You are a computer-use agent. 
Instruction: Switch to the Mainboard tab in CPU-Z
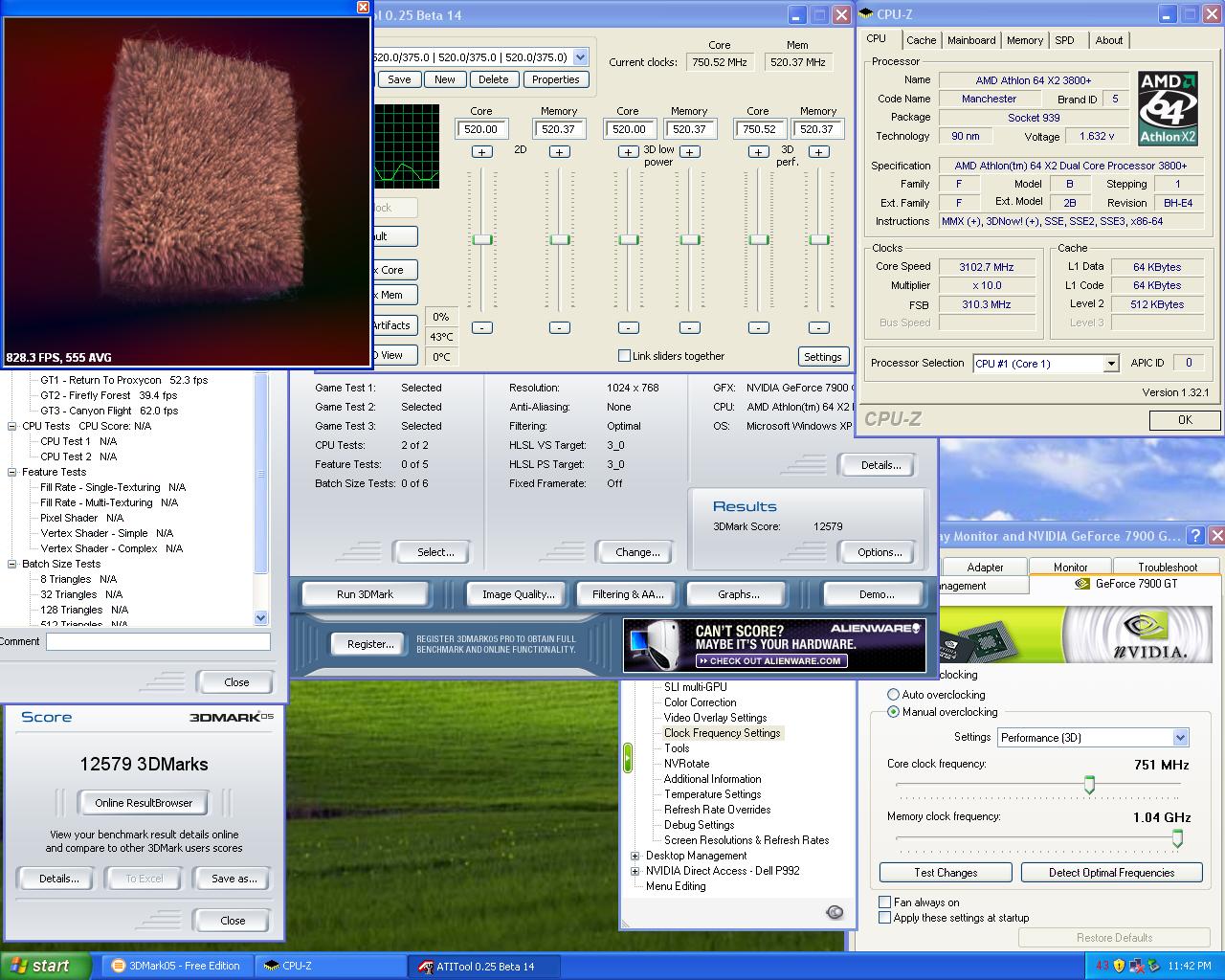(971, 40)
